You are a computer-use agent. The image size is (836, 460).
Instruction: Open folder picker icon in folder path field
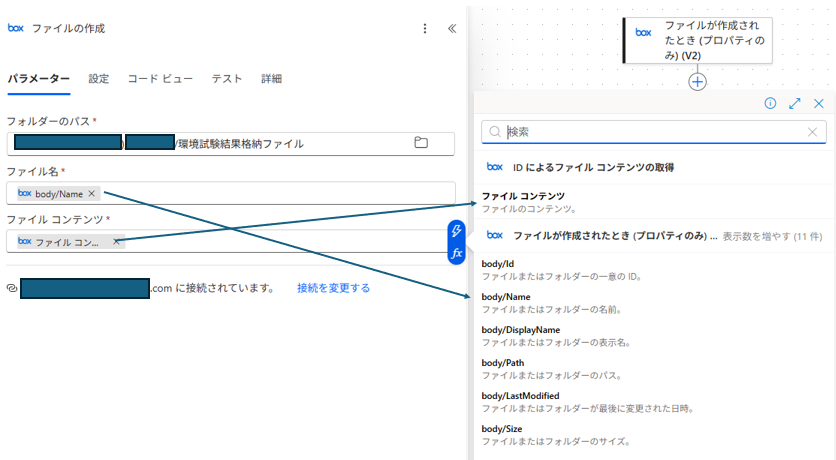(421, 142)
